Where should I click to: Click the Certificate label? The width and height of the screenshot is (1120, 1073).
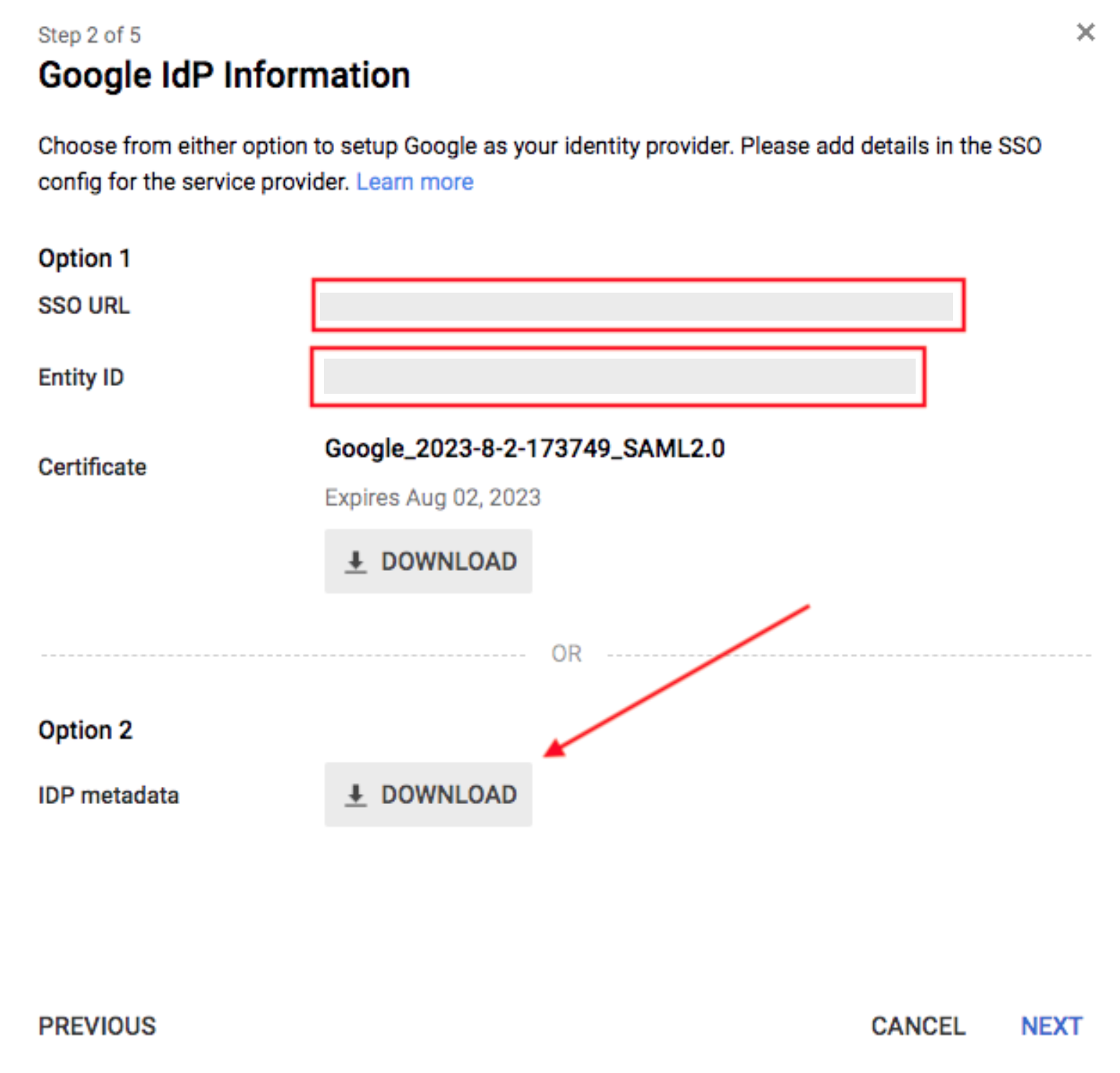[x=92, y=467]
